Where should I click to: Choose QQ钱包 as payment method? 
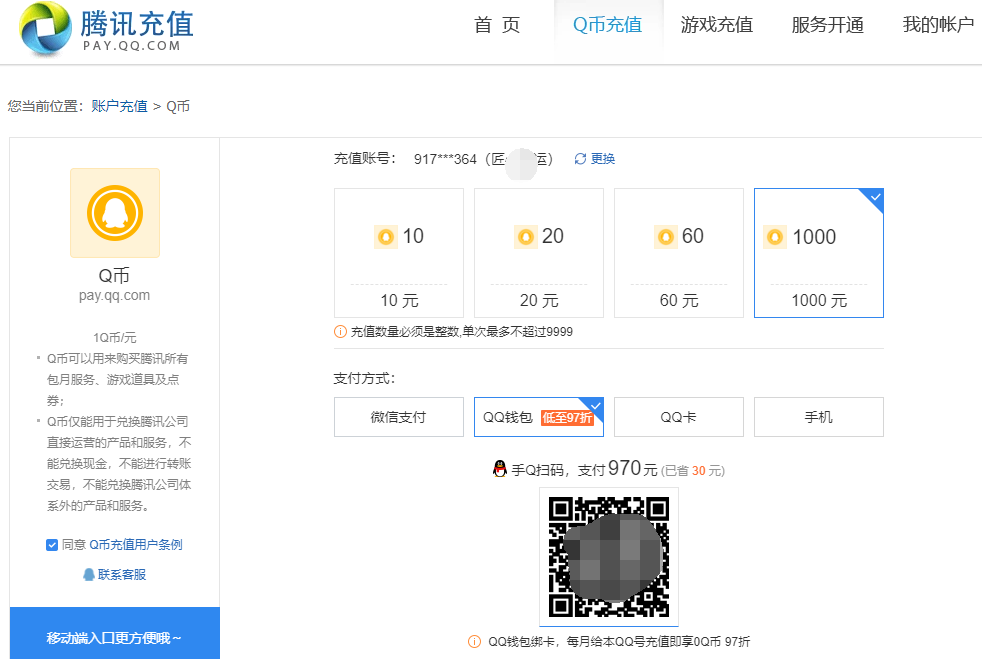539,417
